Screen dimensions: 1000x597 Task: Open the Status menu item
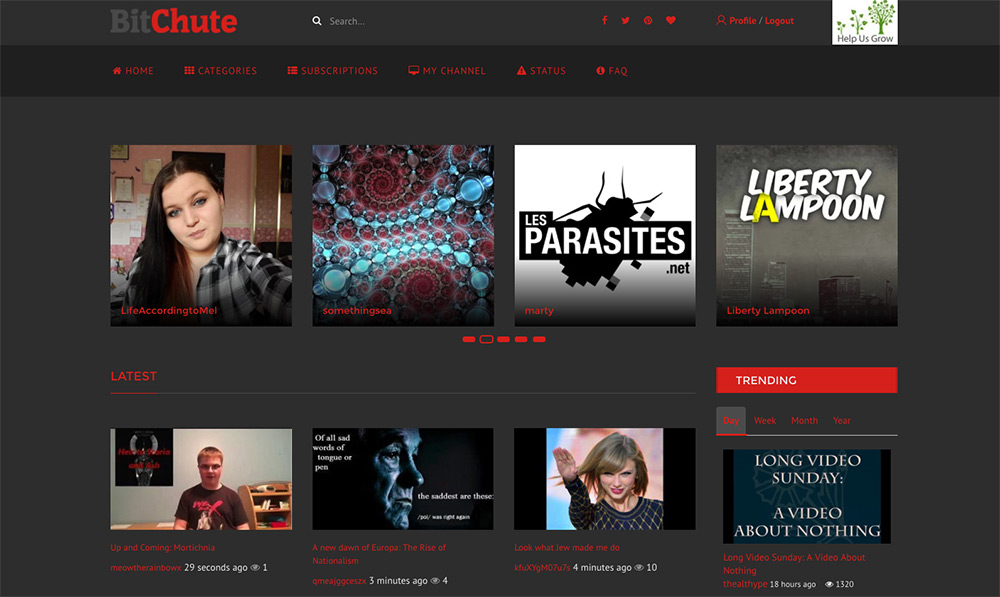[x=541, y=71]
